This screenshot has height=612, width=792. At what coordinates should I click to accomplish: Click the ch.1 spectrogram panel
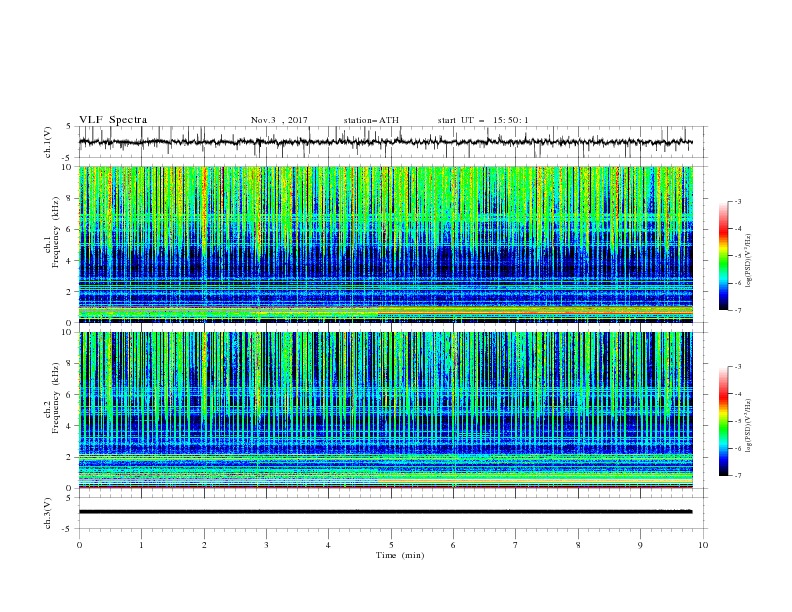pyautogui.click(x=385, y=244)
